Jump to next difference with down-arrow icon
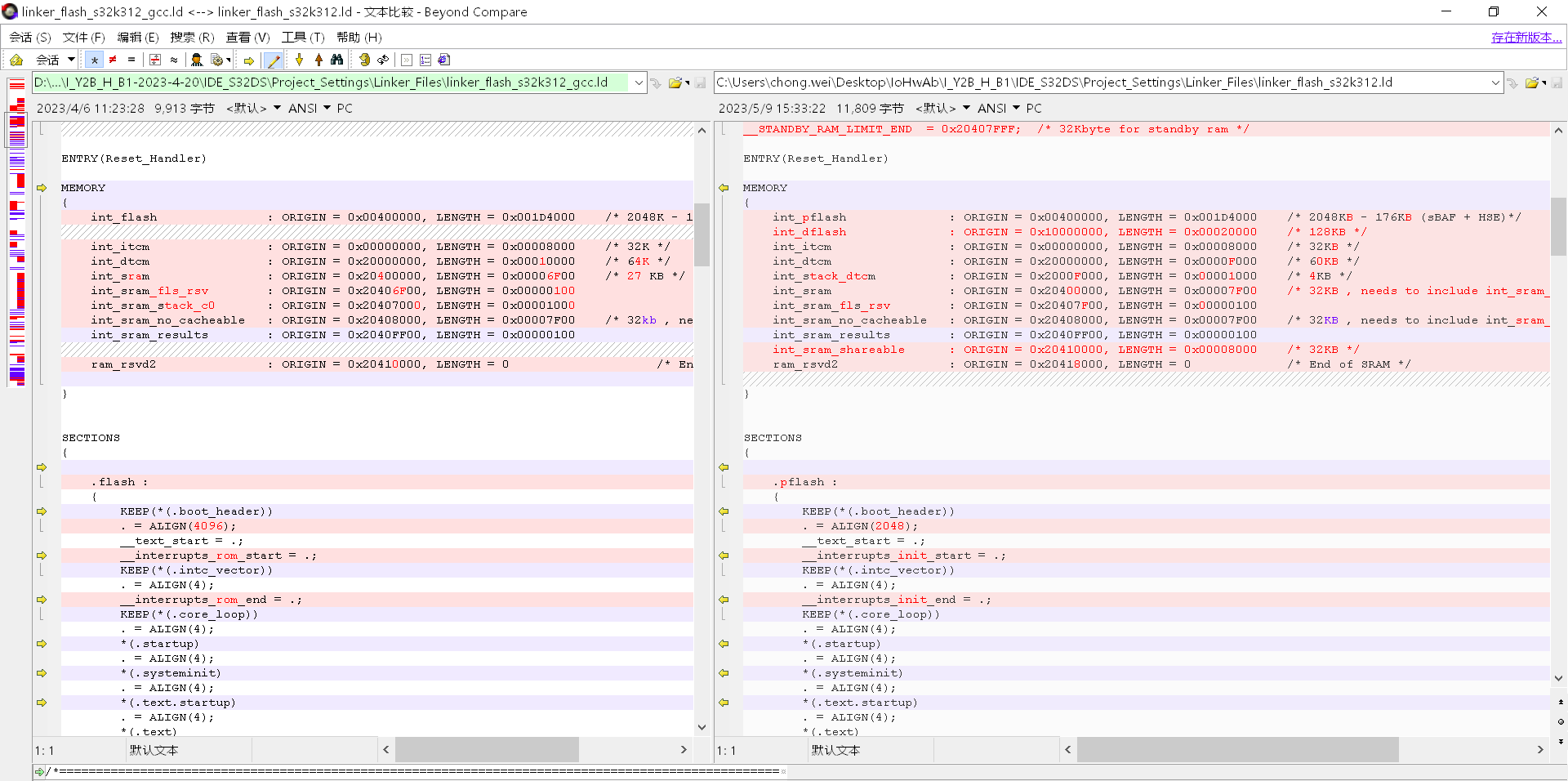Viewport: 1568px width, 781px height. pos(300,60)
